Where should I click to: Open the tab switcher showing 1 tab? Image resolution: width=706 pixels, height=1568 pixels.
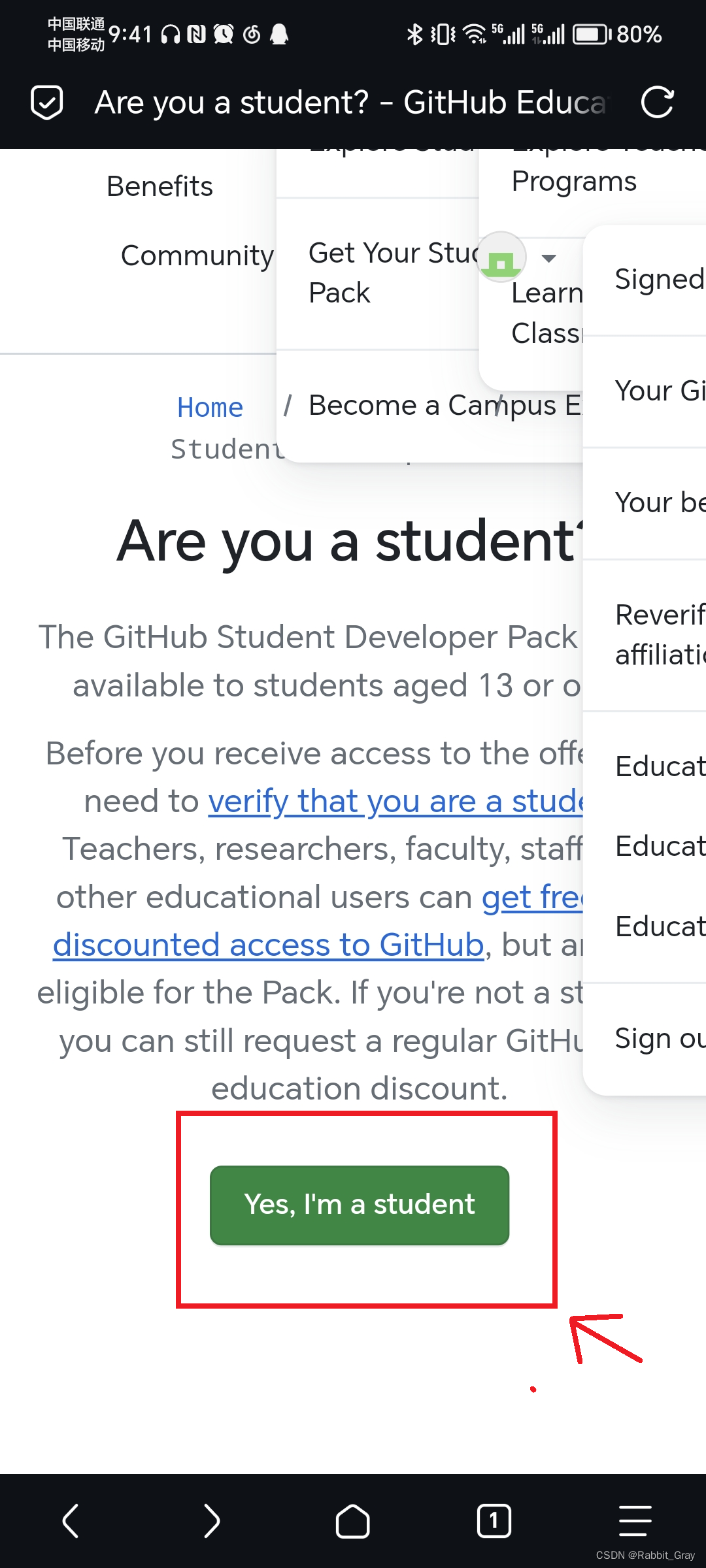(x=494, y=1521)
